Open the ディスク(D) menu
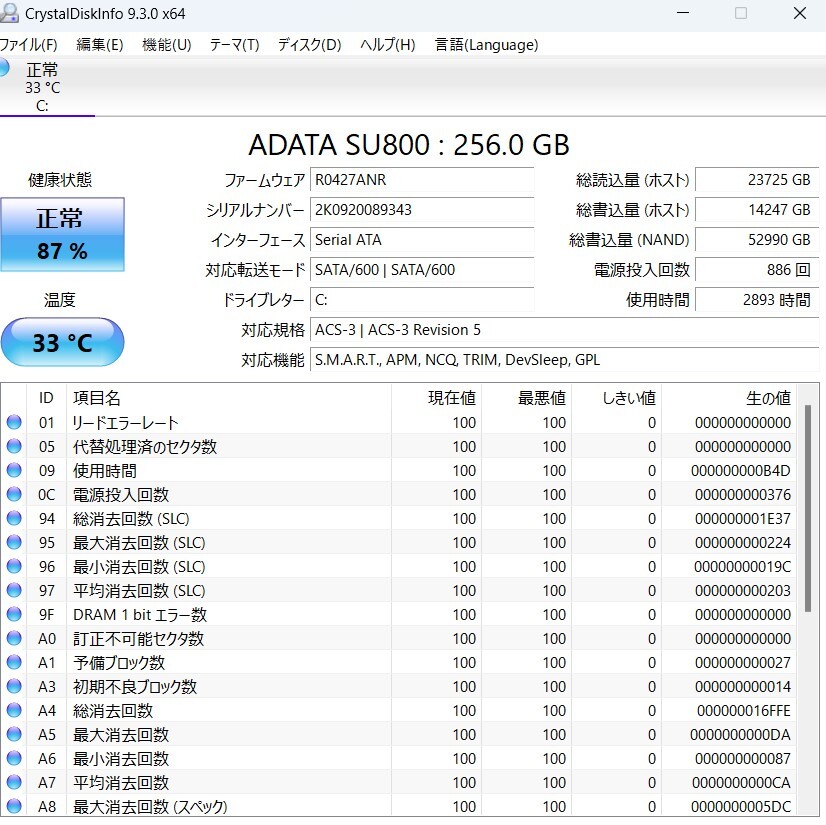 (309, 45)
